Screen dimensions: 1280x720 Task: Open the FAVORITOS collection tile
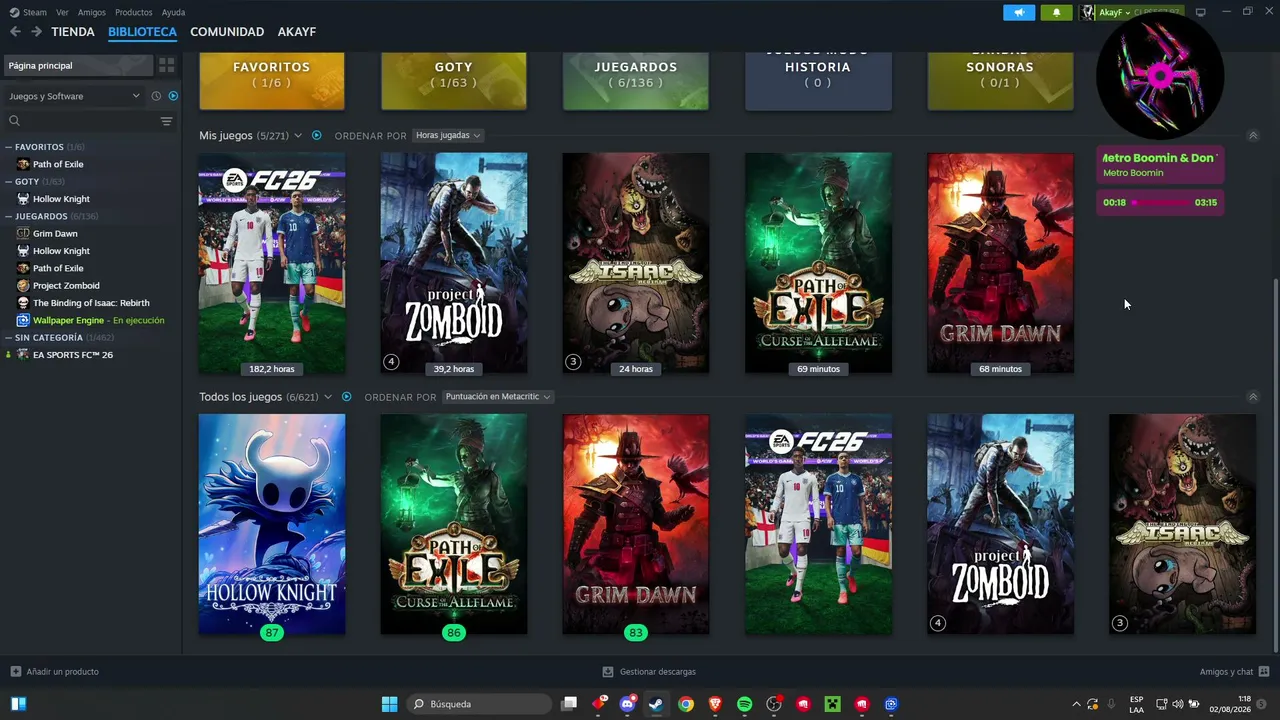pos(272,81)
